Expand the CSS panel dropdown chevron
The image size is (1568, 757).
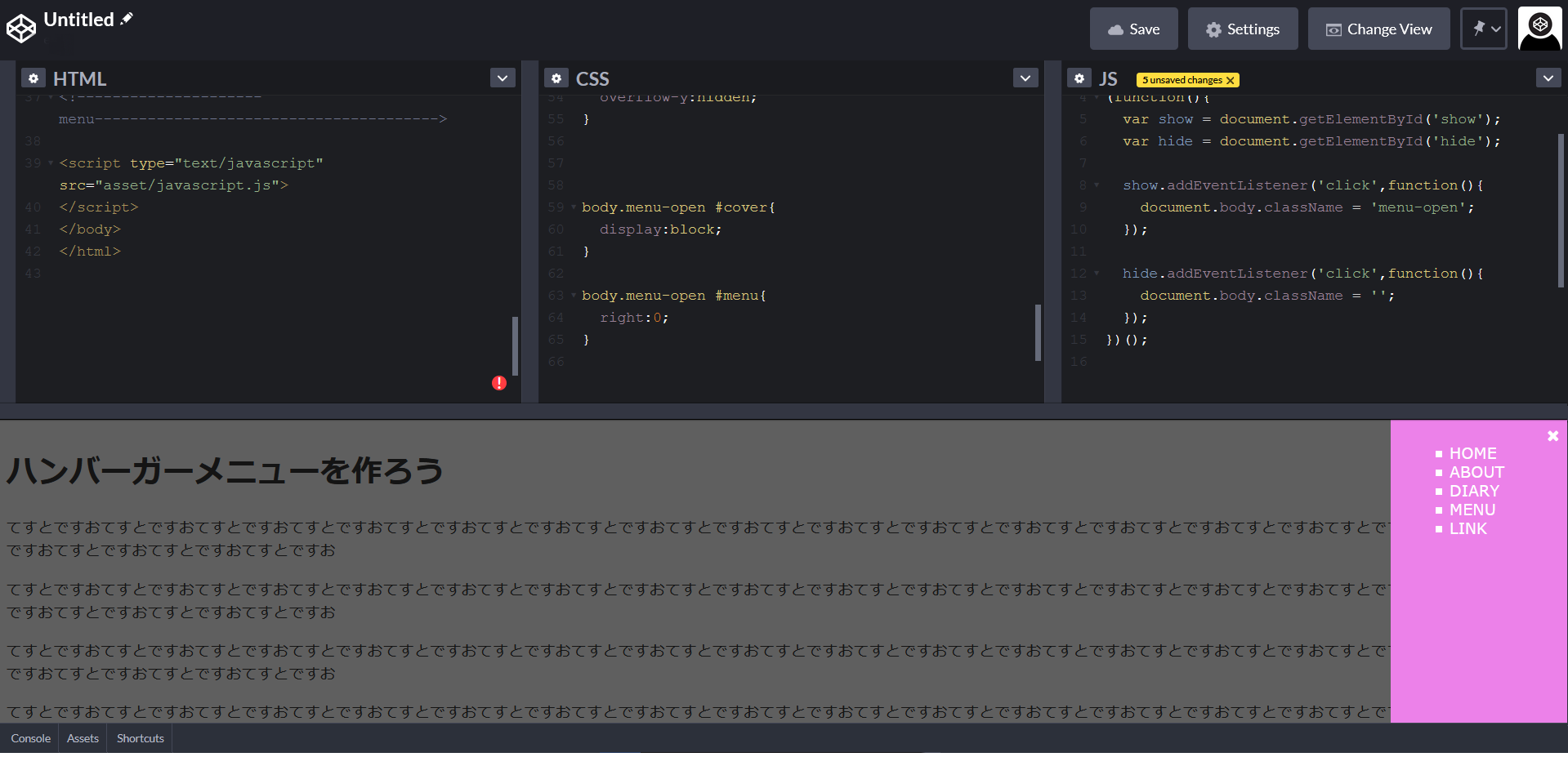coord(1025,78)
